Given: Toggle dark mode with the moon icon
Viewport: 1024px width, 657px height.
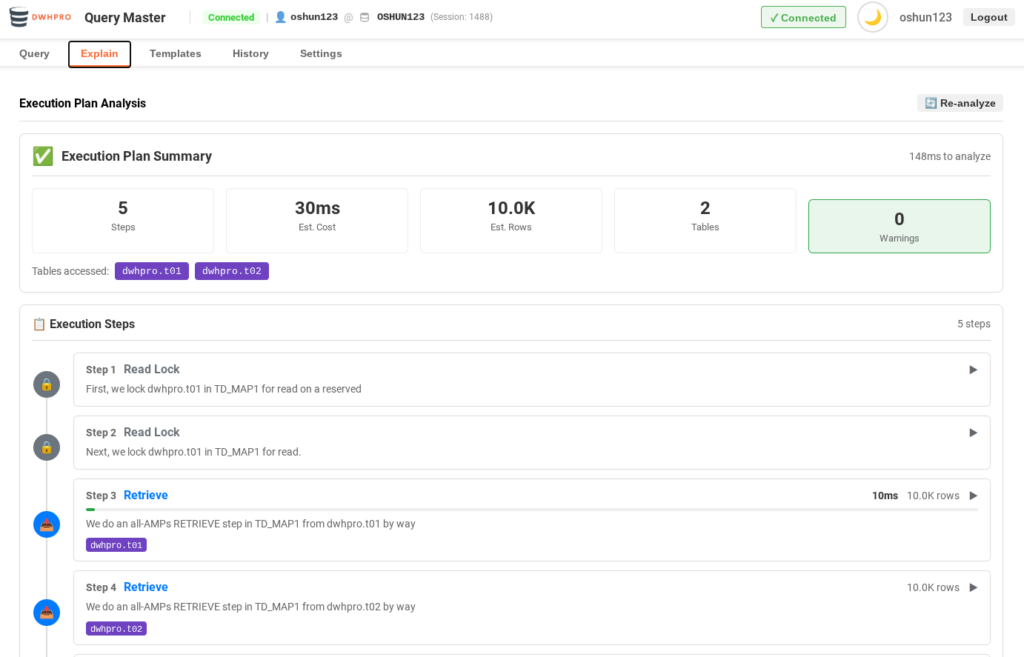Looking at the screenshot, I should [x=872, y=18].
